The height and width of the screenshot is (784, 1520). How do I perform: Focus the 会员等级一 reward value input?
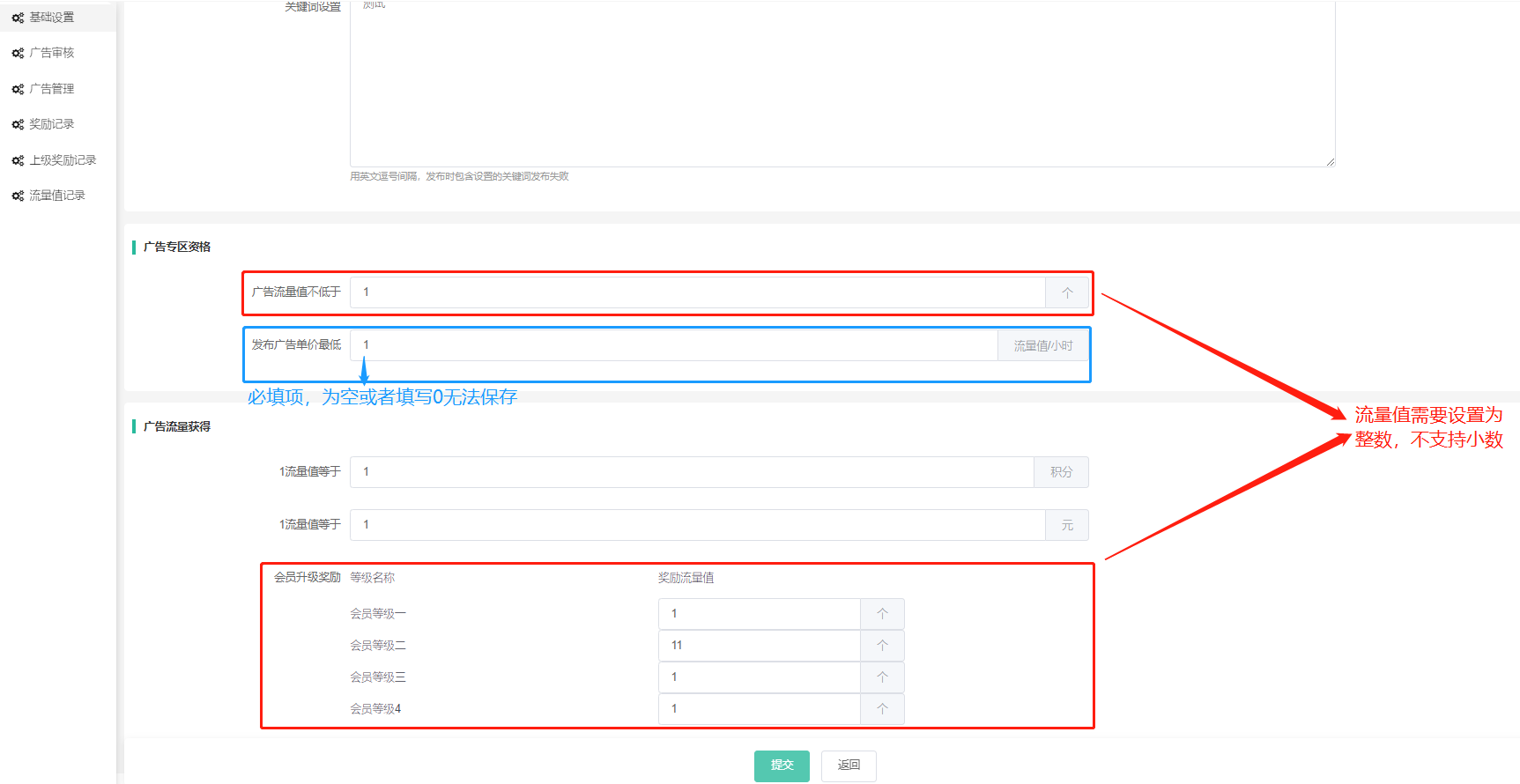(760, 614)
